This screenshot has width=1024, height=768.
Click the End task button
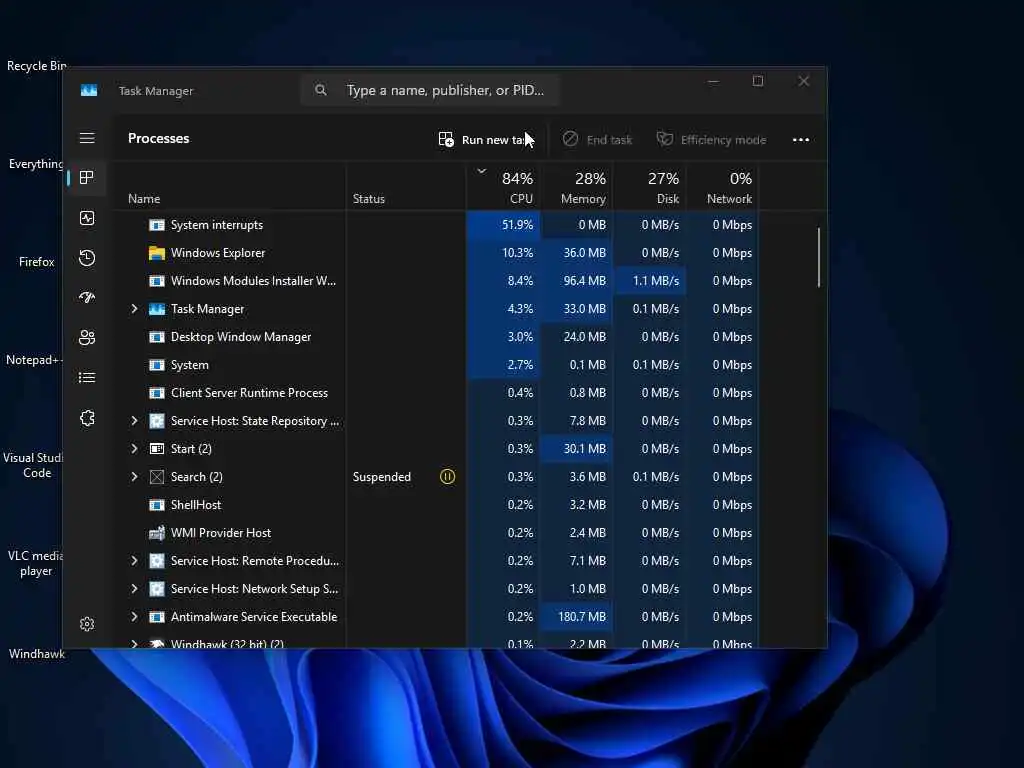(x=597, y=140)
